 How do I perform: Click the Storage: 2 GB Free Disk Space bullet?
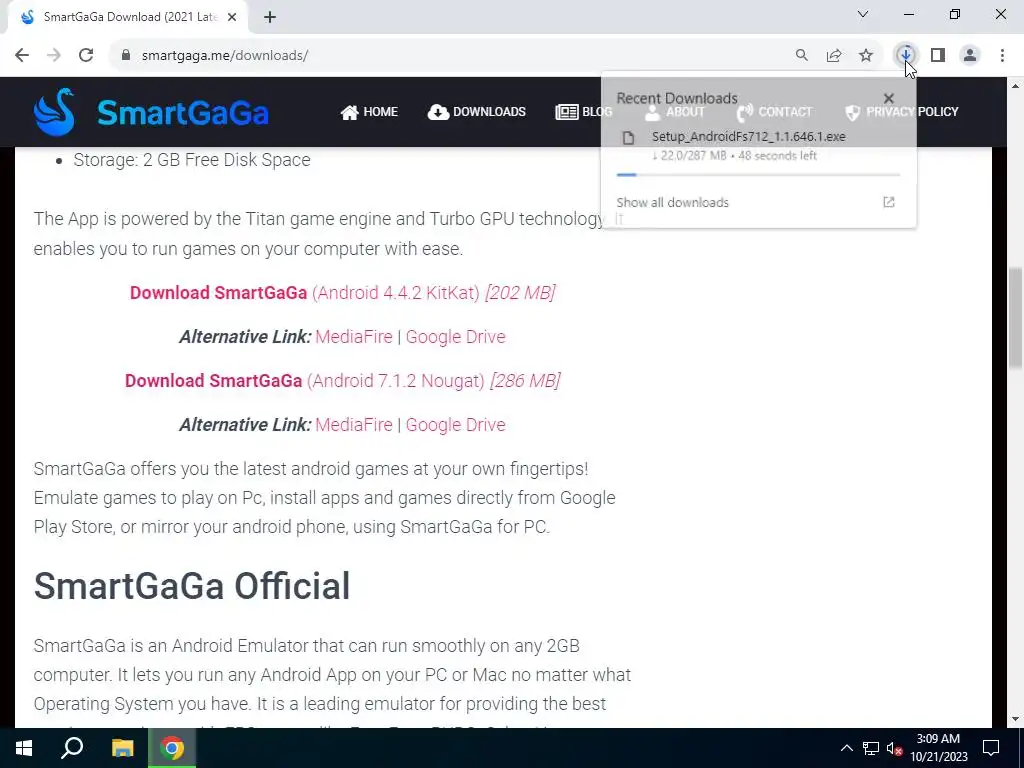pos(192,160)
